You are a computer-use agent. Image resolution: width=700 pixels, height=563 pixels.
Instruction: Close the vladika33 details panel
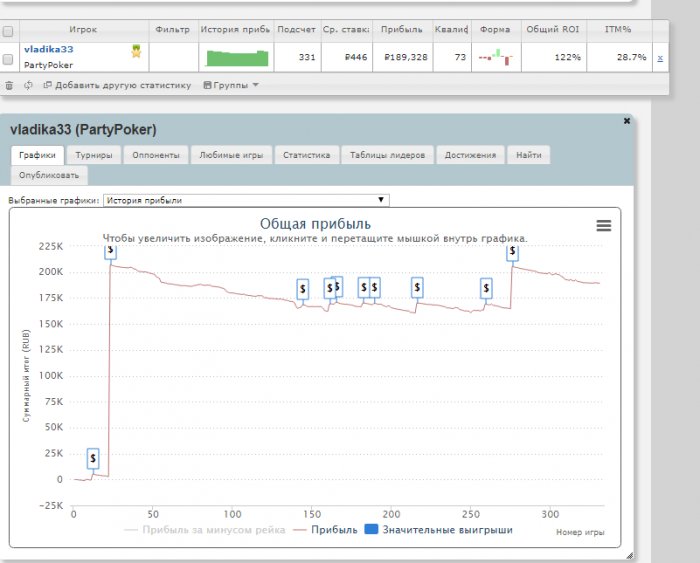coord(627,120)
